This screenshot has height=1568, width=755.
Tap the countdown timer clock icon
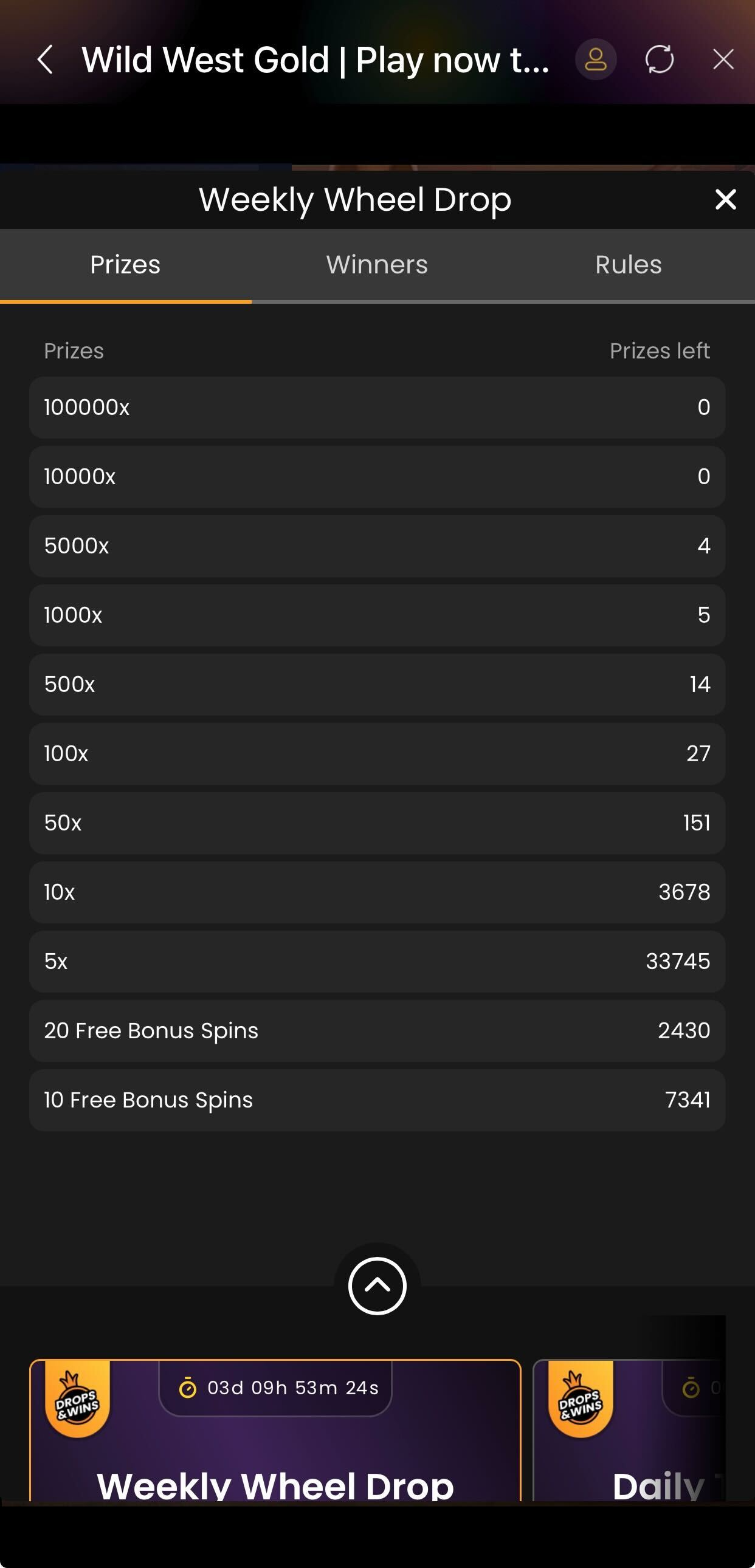coord(187,1388)
